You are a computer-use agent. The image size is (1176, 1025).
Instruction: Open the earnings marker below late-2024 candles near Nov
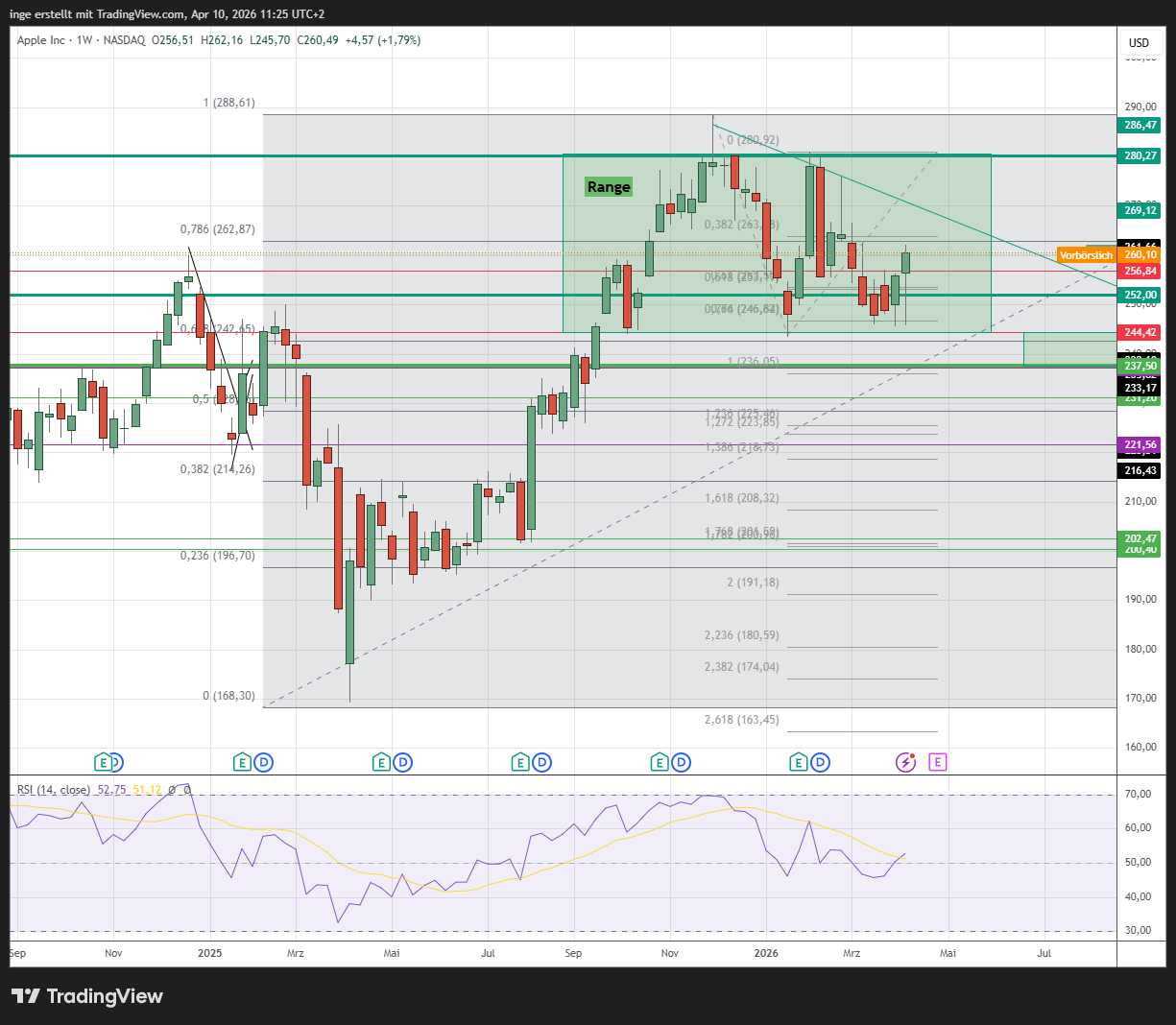[x=103, y=763]
